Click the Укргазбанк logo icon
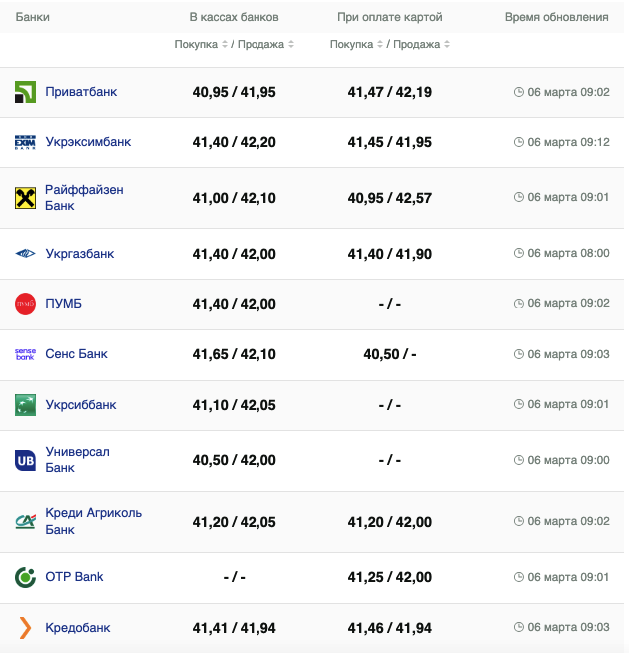This screenshot has height=653, width=629. click(x=25, y=254)
